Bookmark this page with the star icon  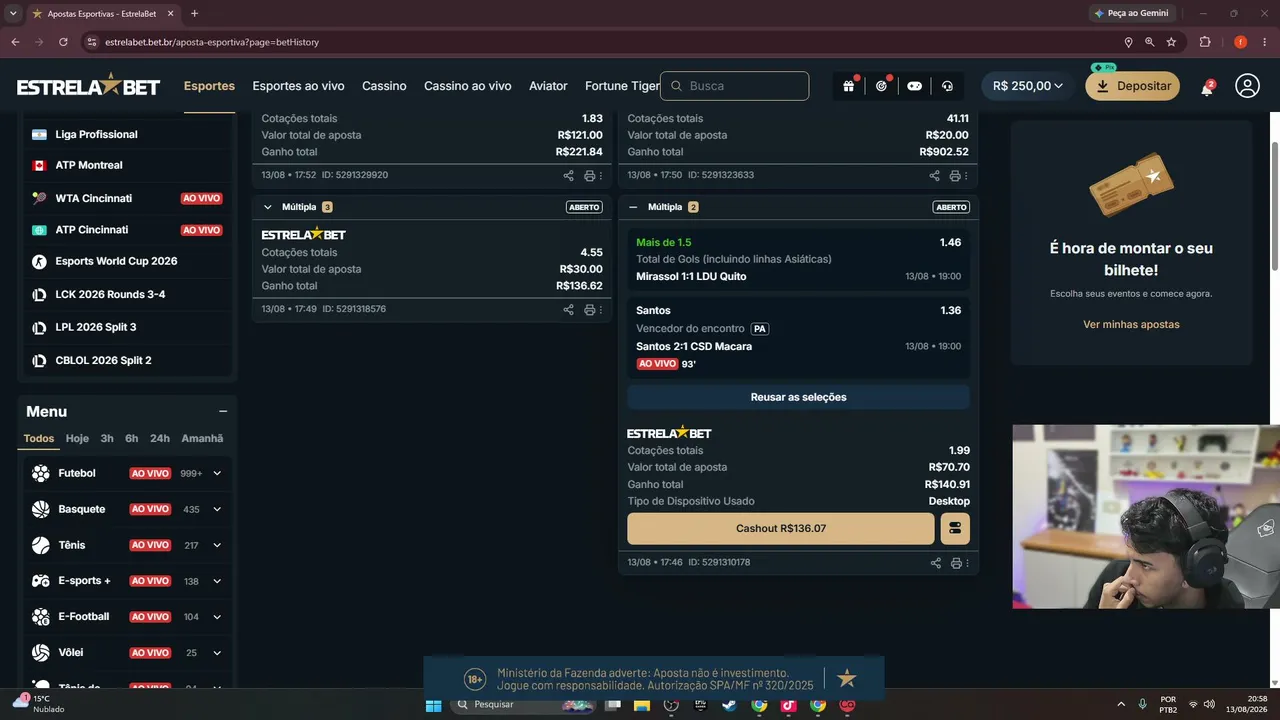pos(1171,42)
